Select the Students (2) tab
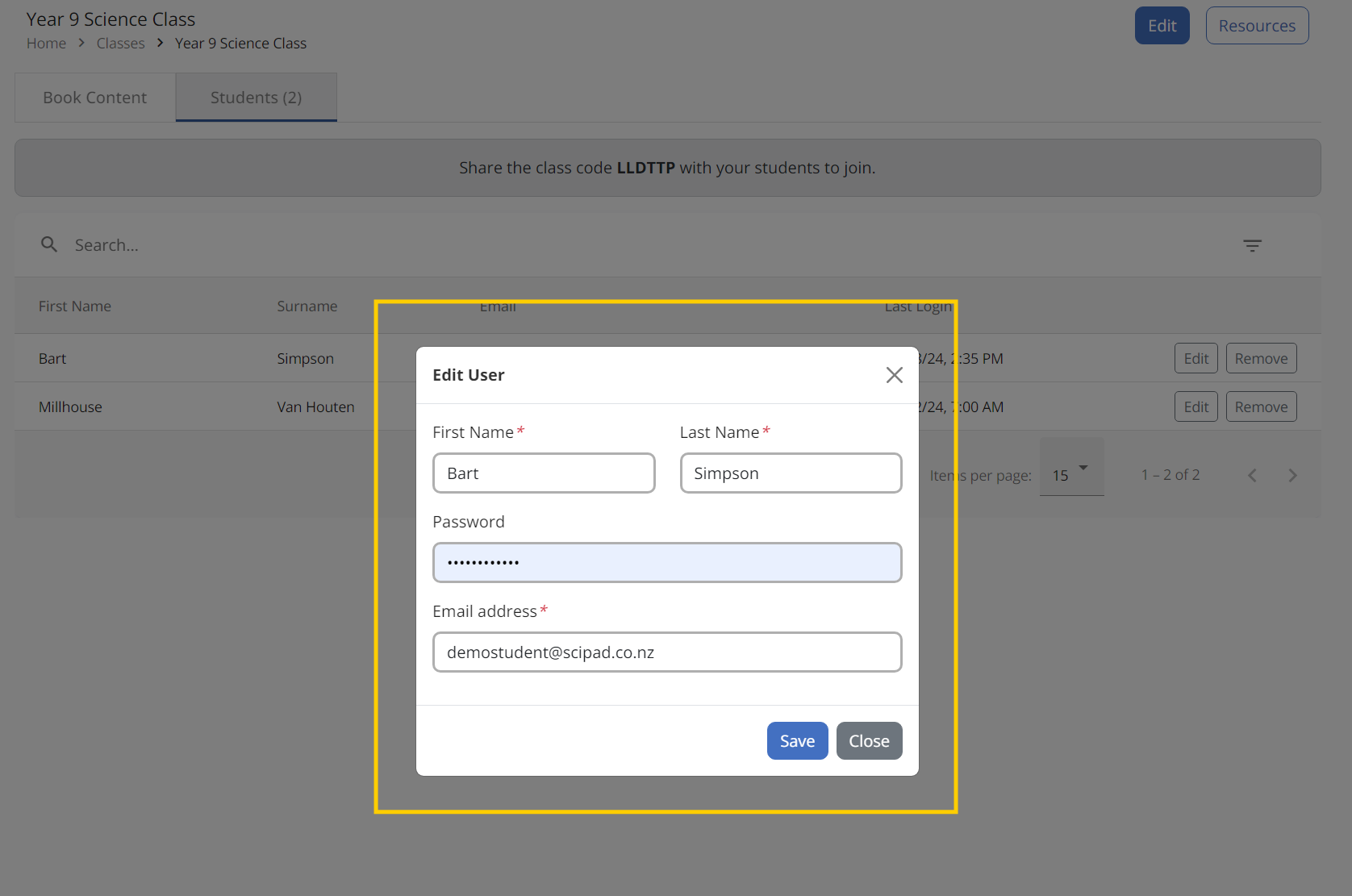The height and width of the screenshot is (896, 1352). [256, 98]
